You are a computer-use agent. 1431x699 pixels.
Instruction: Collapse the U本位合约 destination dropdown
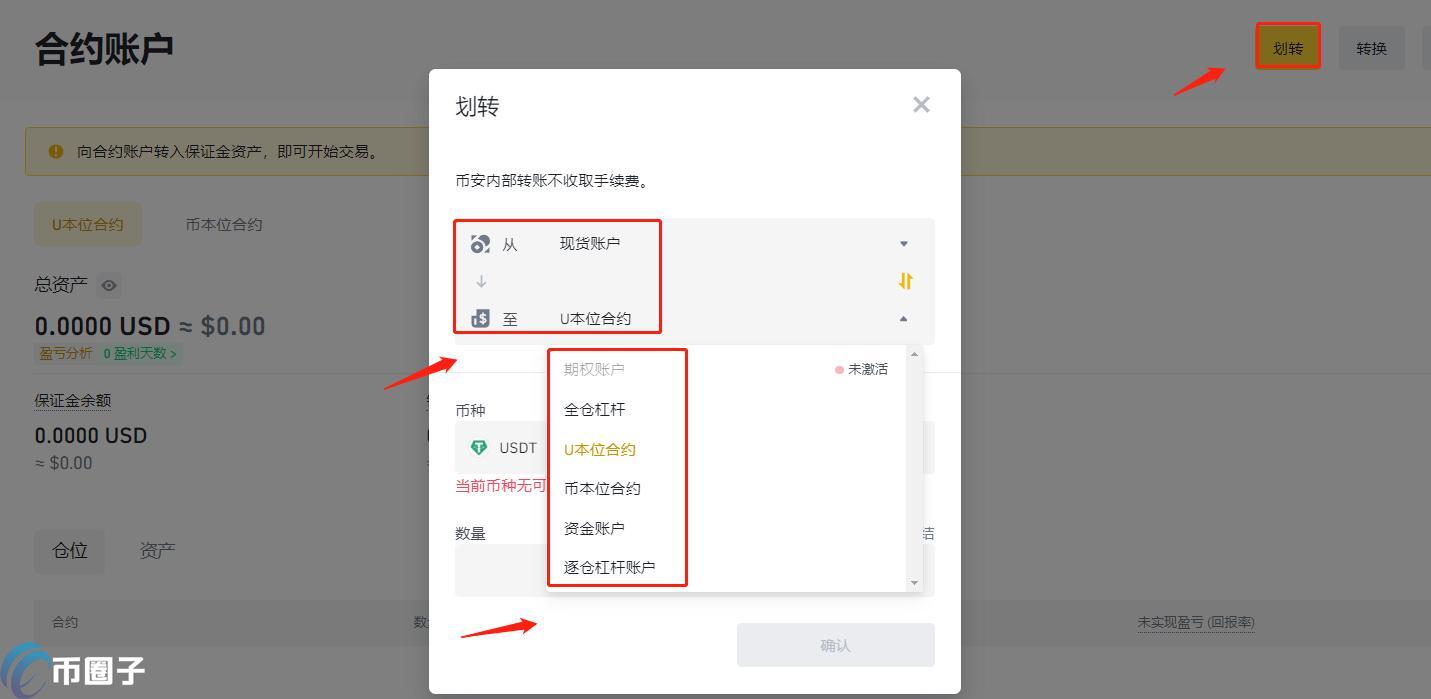903,319
